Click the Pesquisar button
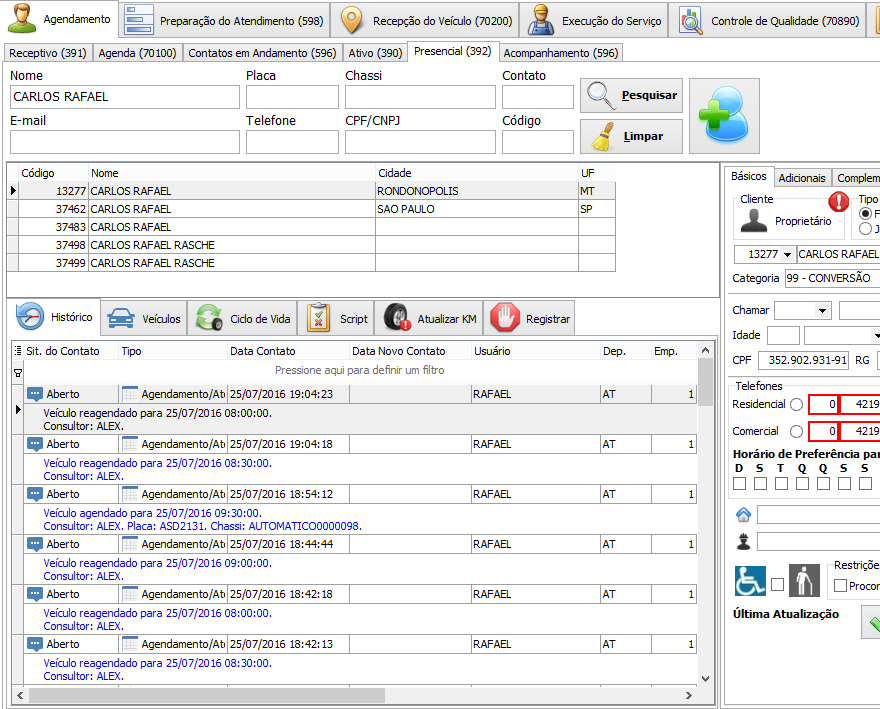Screen dimensions: 880x709 click(x=631, y=96)
